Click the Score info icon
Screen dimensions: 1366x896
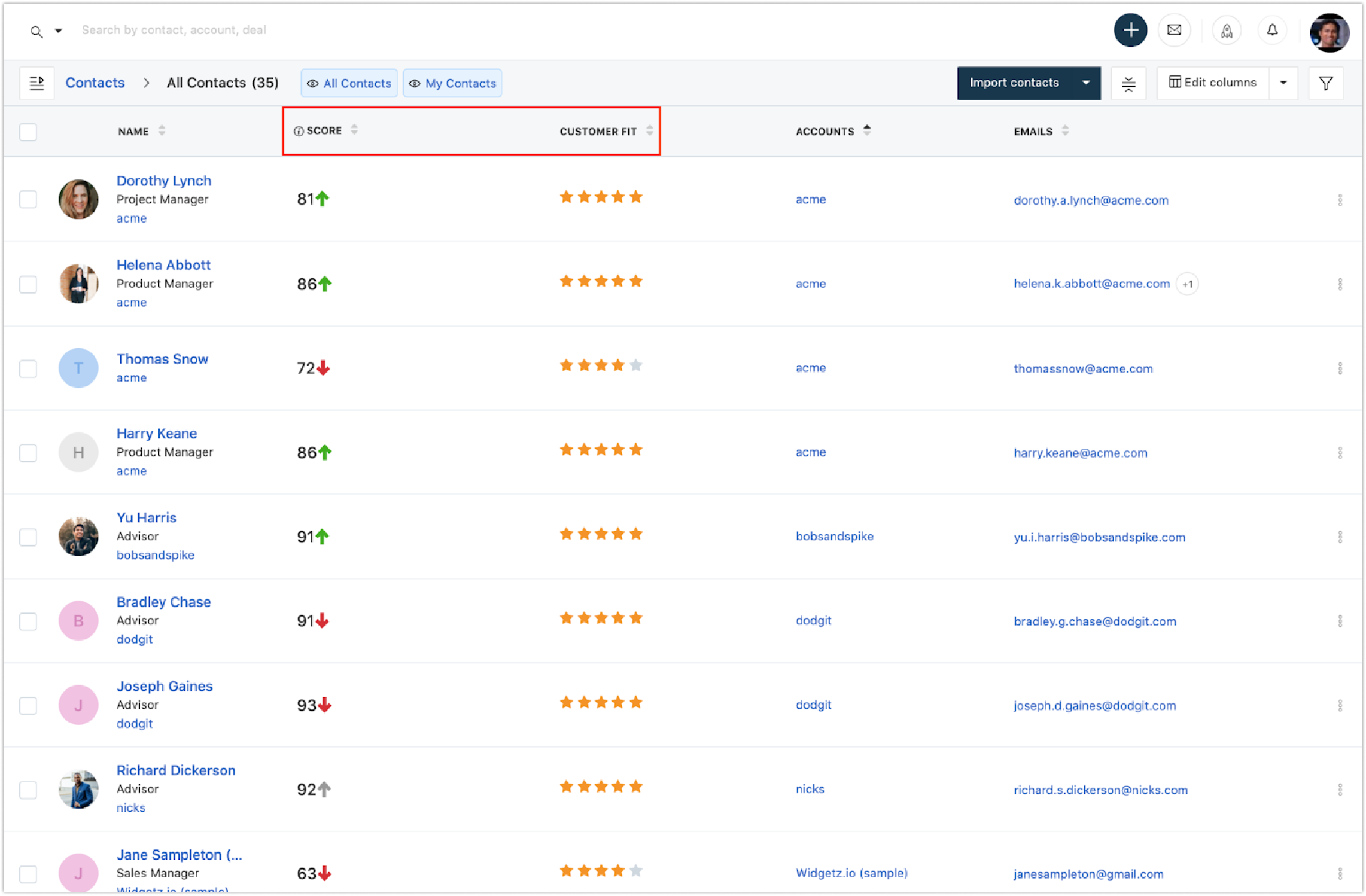tap(299, 131)
